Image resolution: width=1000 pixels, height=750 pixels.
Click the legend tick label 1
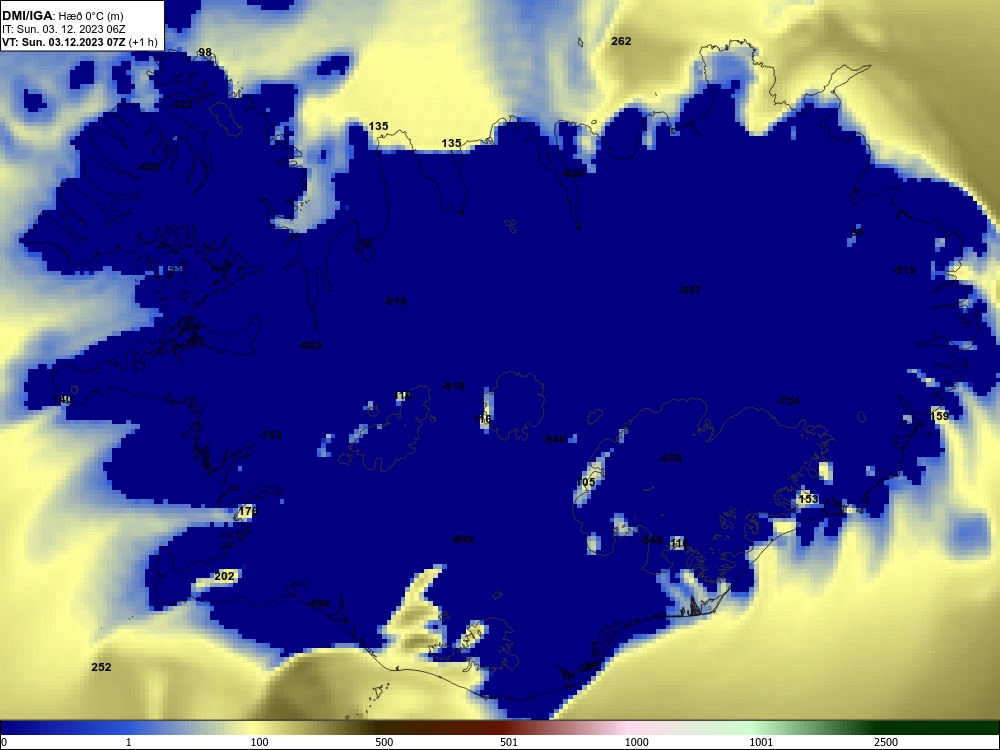(x=129, y=742)
